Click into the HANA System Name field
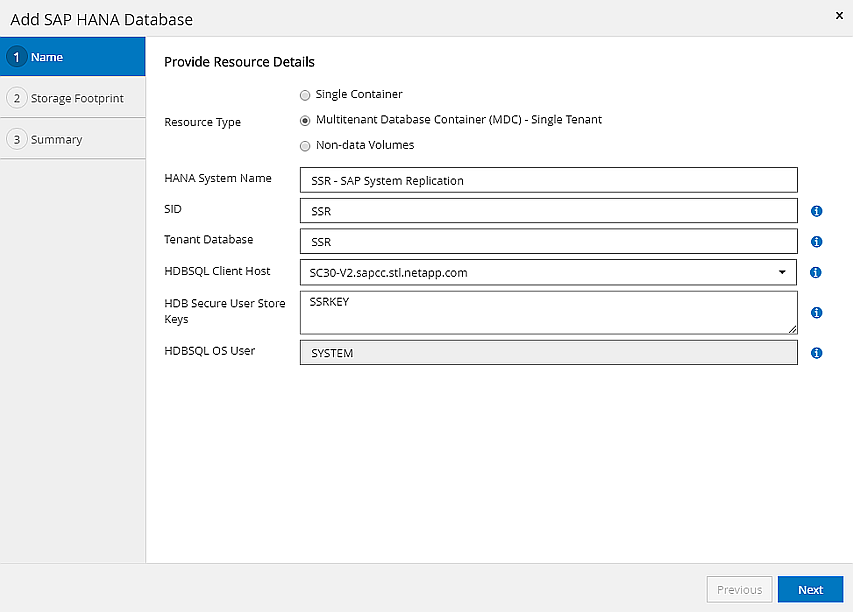 (548, 181)
